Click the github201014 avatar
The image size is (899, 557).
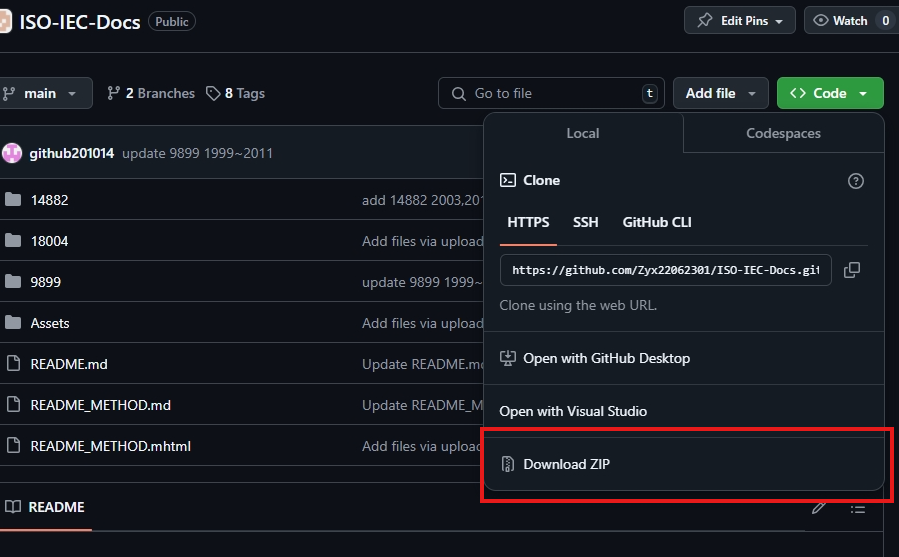[11, 153]
